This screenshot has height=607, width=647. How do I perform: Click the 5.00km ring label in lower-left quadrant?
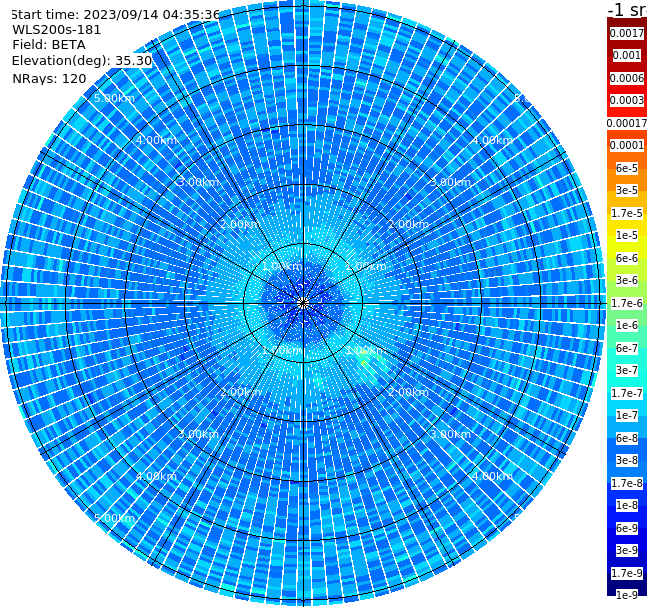click(114, 518)
